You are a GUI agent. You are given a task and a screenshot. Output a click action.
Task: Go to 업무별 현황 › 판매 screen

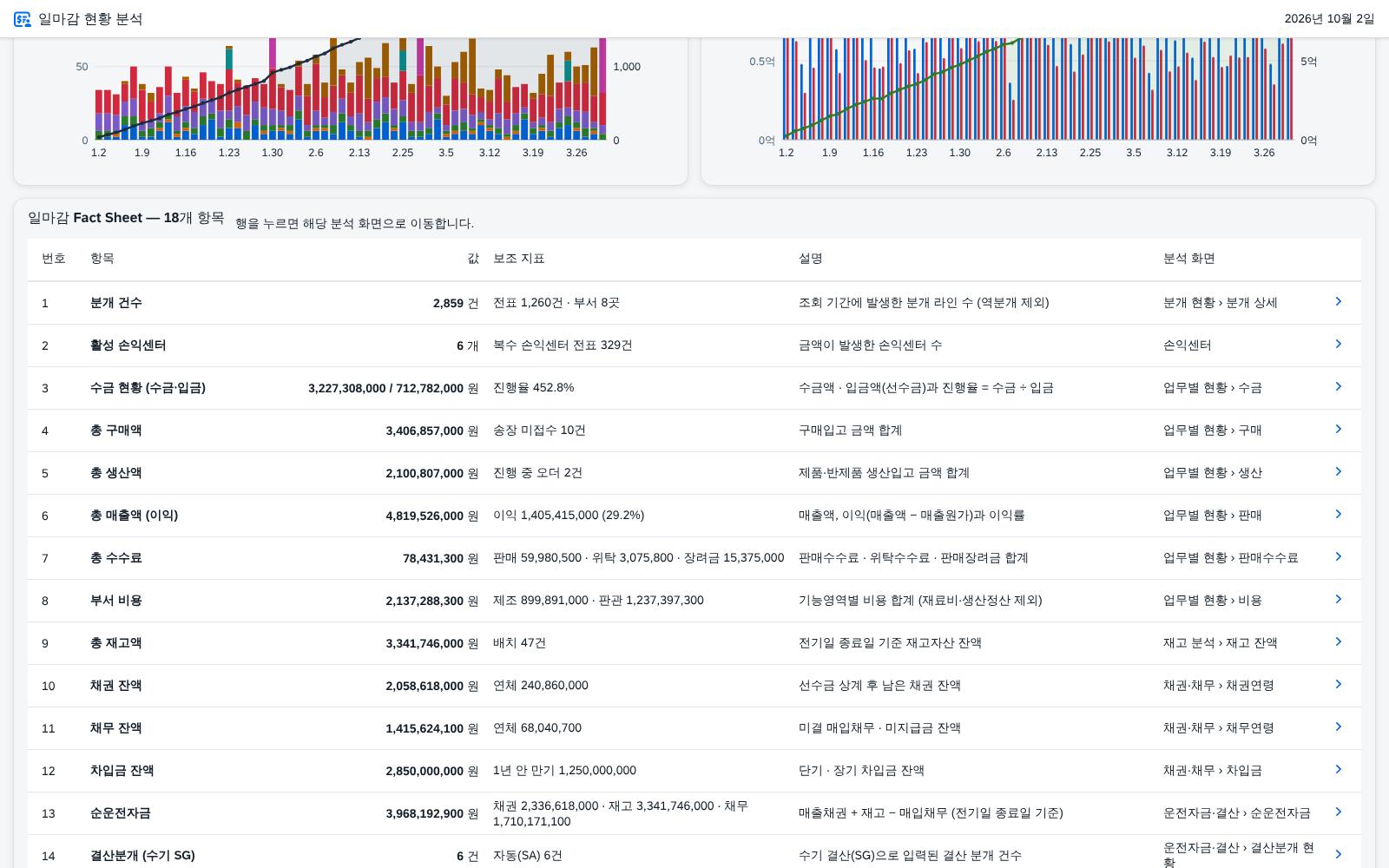[1213, 516]
